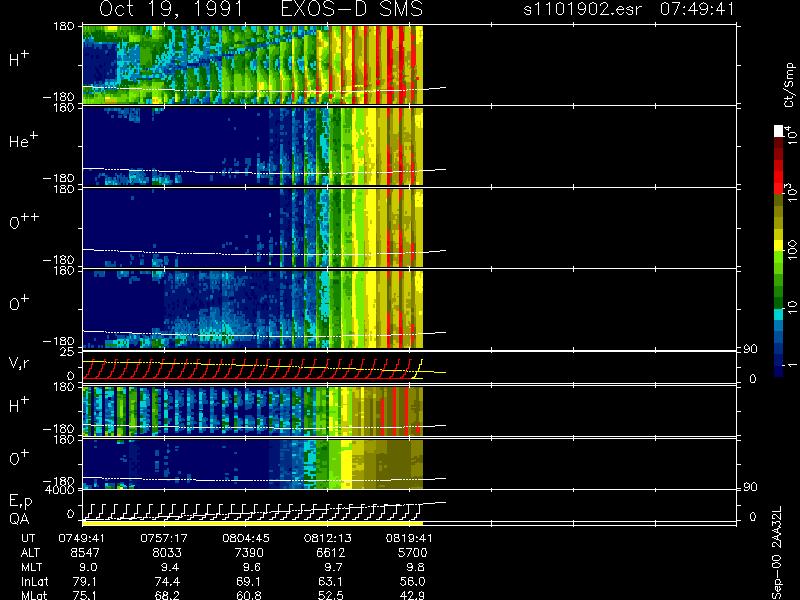Click the 'InLat' row label
Viewport: 800px width, 600px height.
(x=35, y=581)
